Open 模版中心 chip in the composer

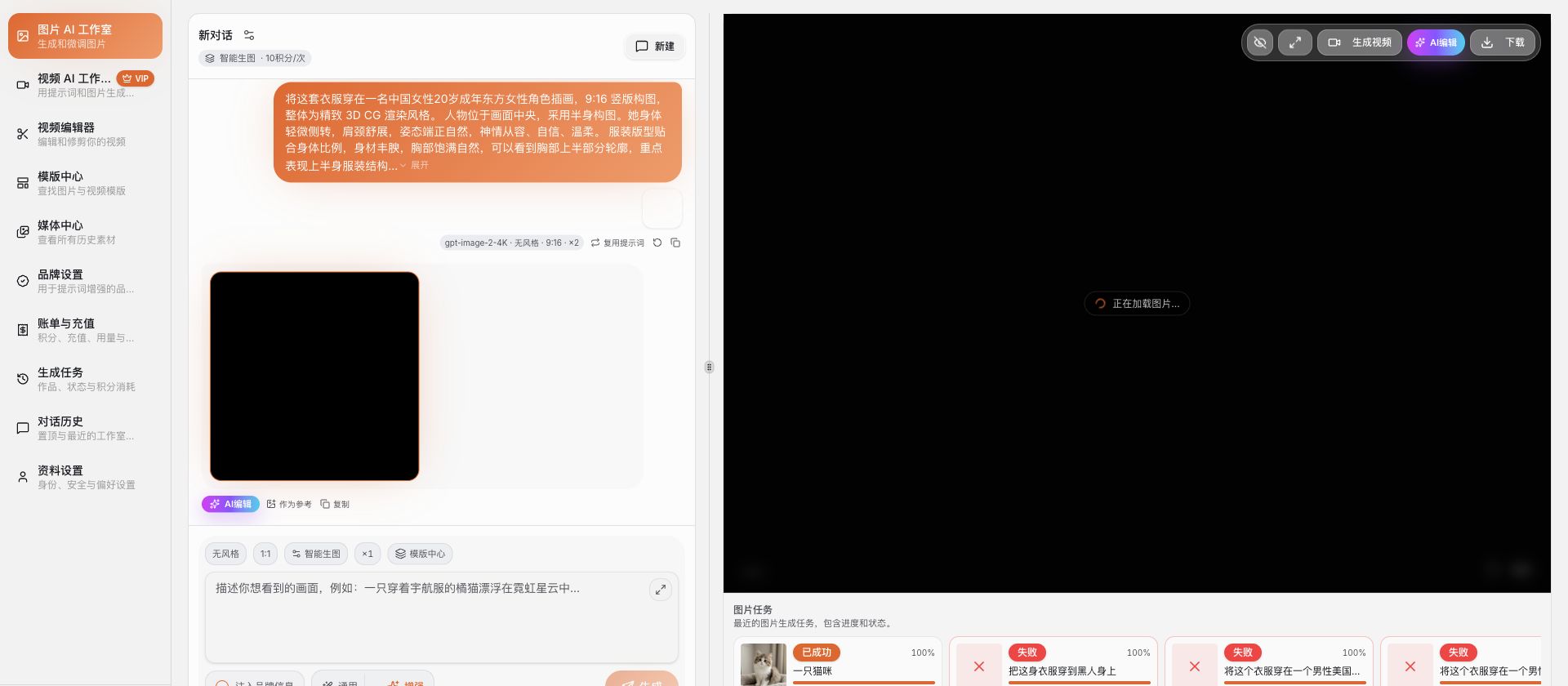420,554
